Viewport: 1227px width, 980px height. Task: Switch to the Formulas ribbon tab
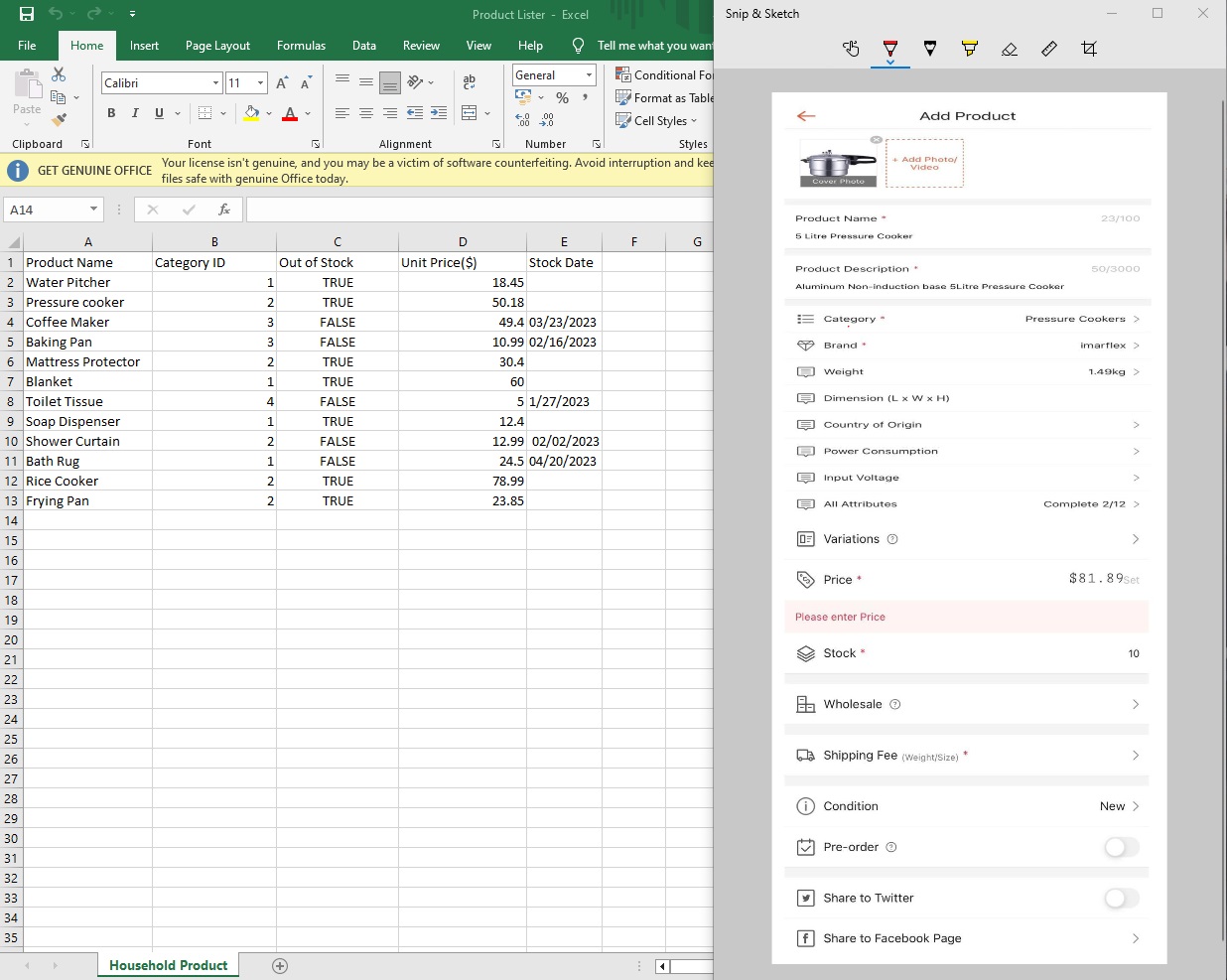(301, 46)
